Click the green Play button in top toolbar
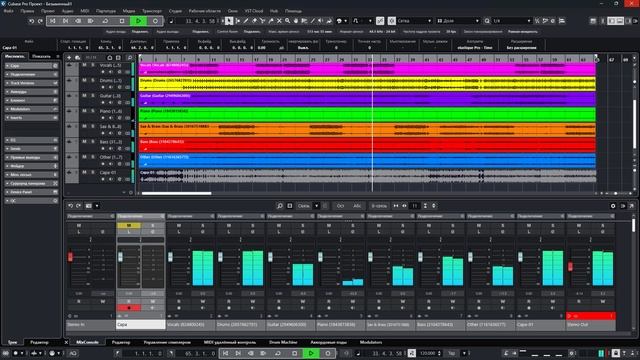The width and height of the screenshot is (640, 360). click(138, 21)
